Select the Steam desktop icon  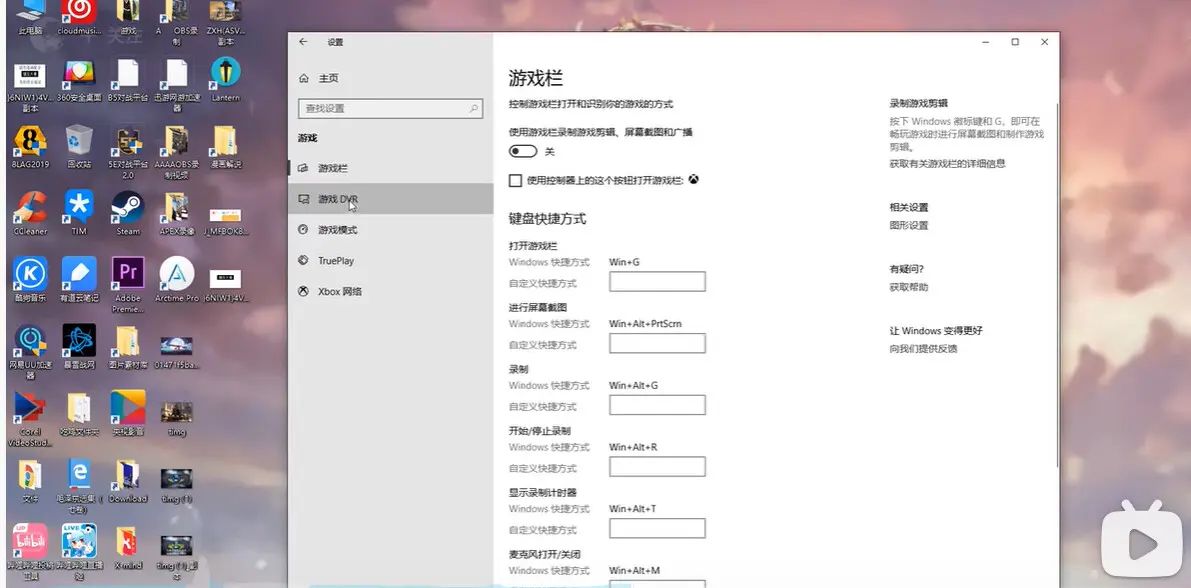(128, 213)
